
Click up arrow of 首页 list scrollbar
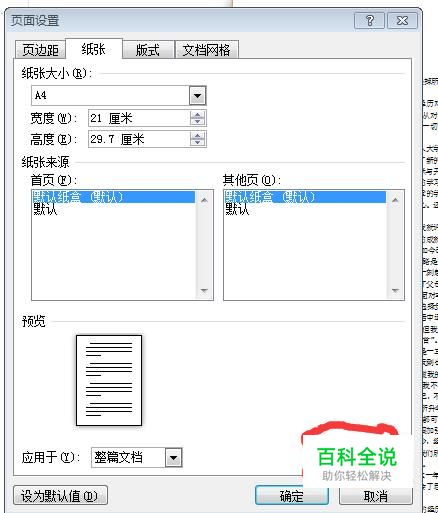click(204, 200)
